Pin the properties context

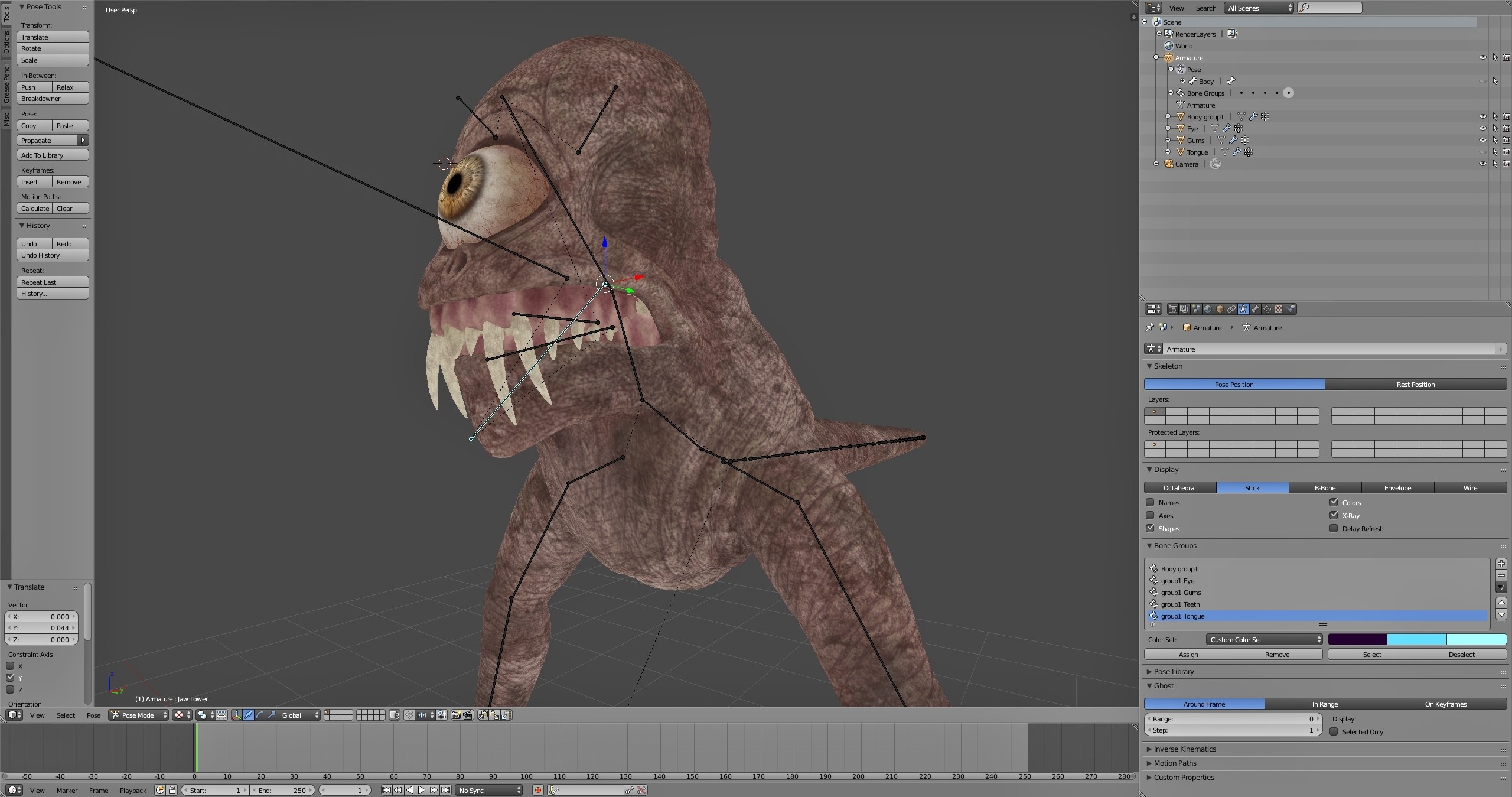pos(1149,327)
